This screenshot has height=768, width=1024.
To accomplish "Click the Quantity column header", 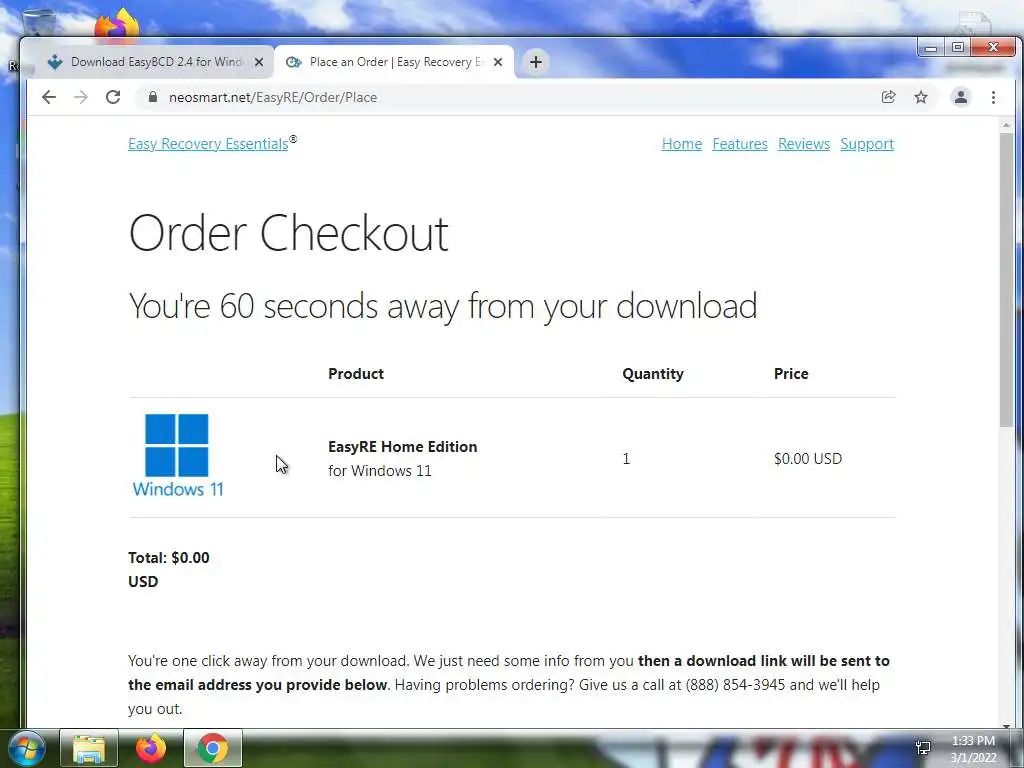I will [x=653, y=374].
